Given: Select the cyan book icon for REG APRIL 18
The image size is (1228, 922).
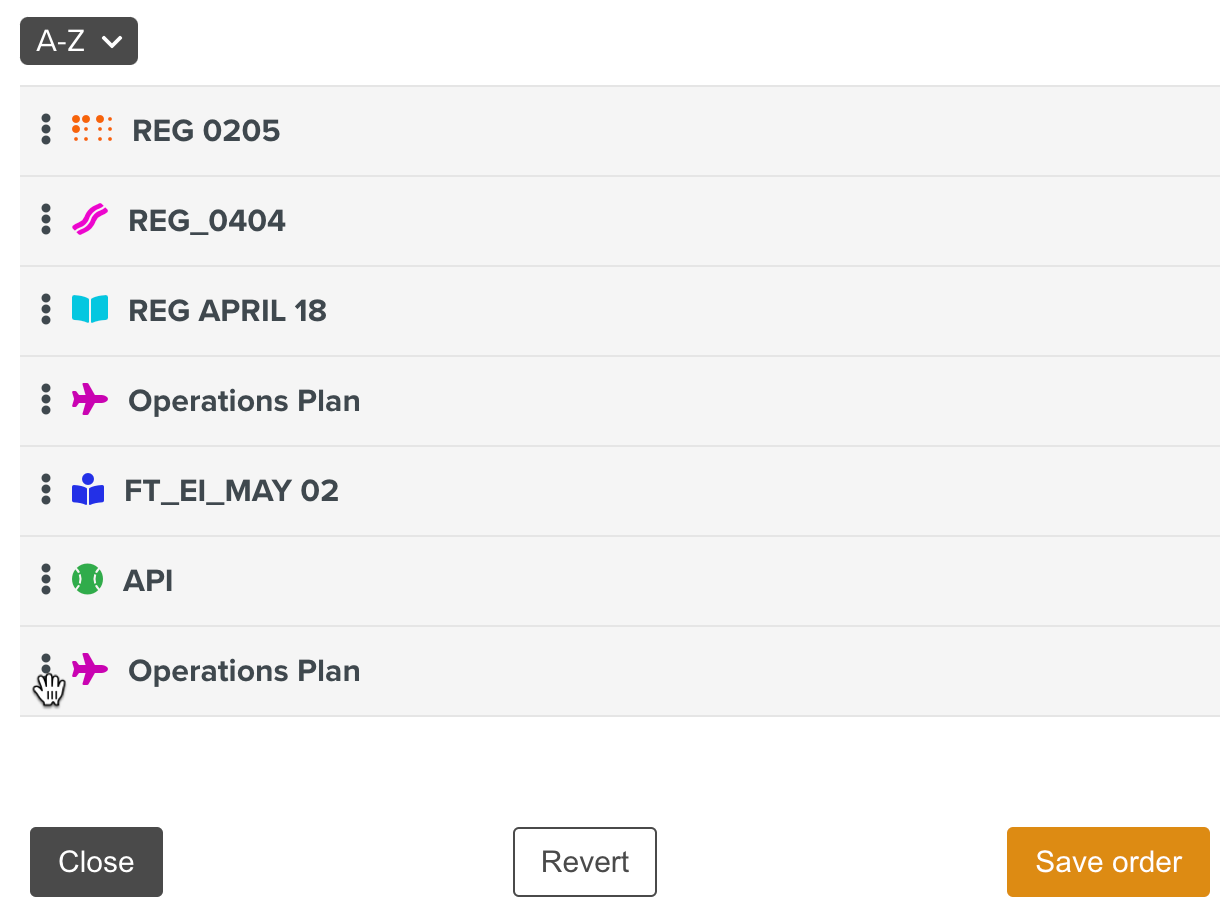Looking at the screenshot, I should point(89,310).
